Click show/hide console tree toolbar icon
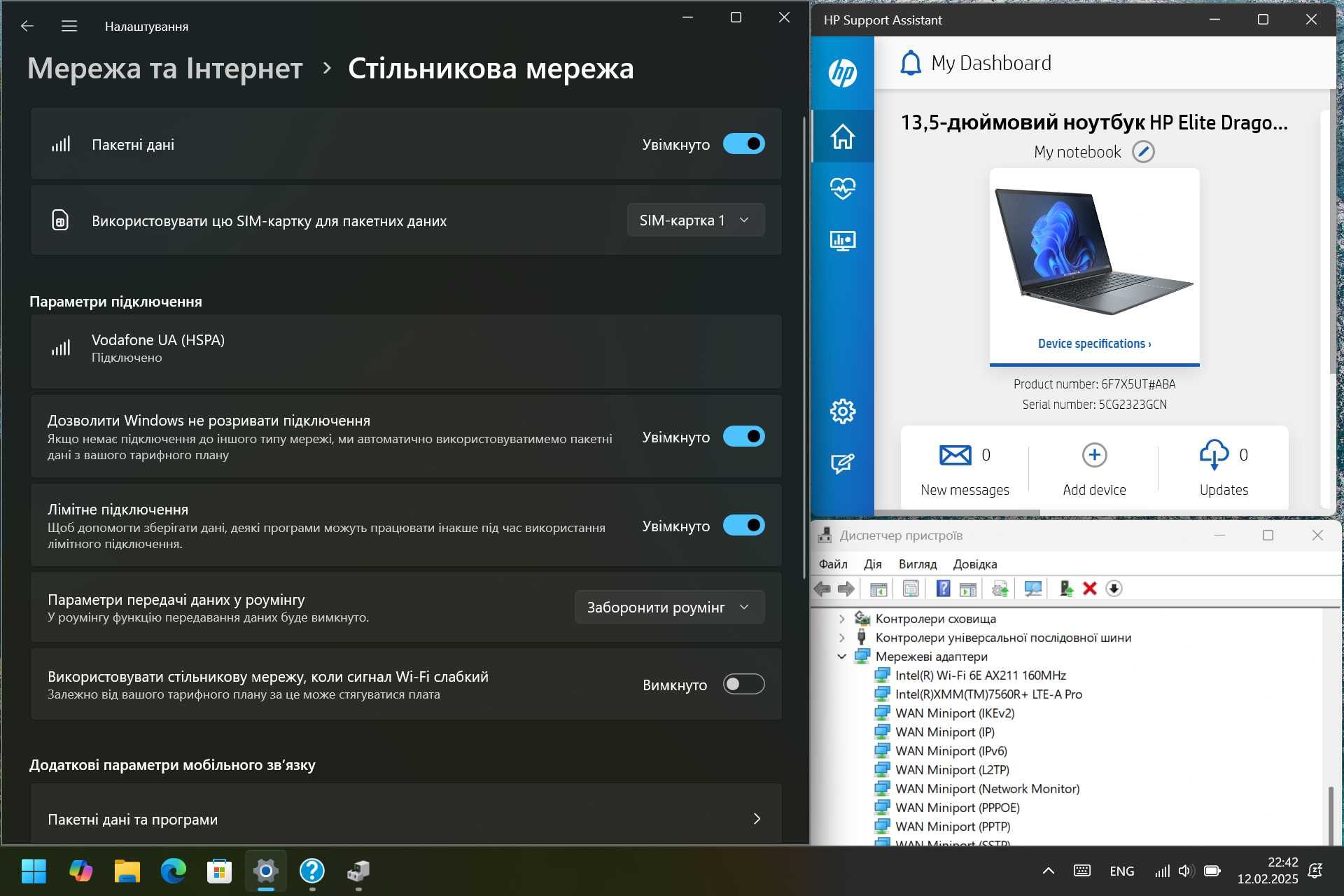 (878, 589)
